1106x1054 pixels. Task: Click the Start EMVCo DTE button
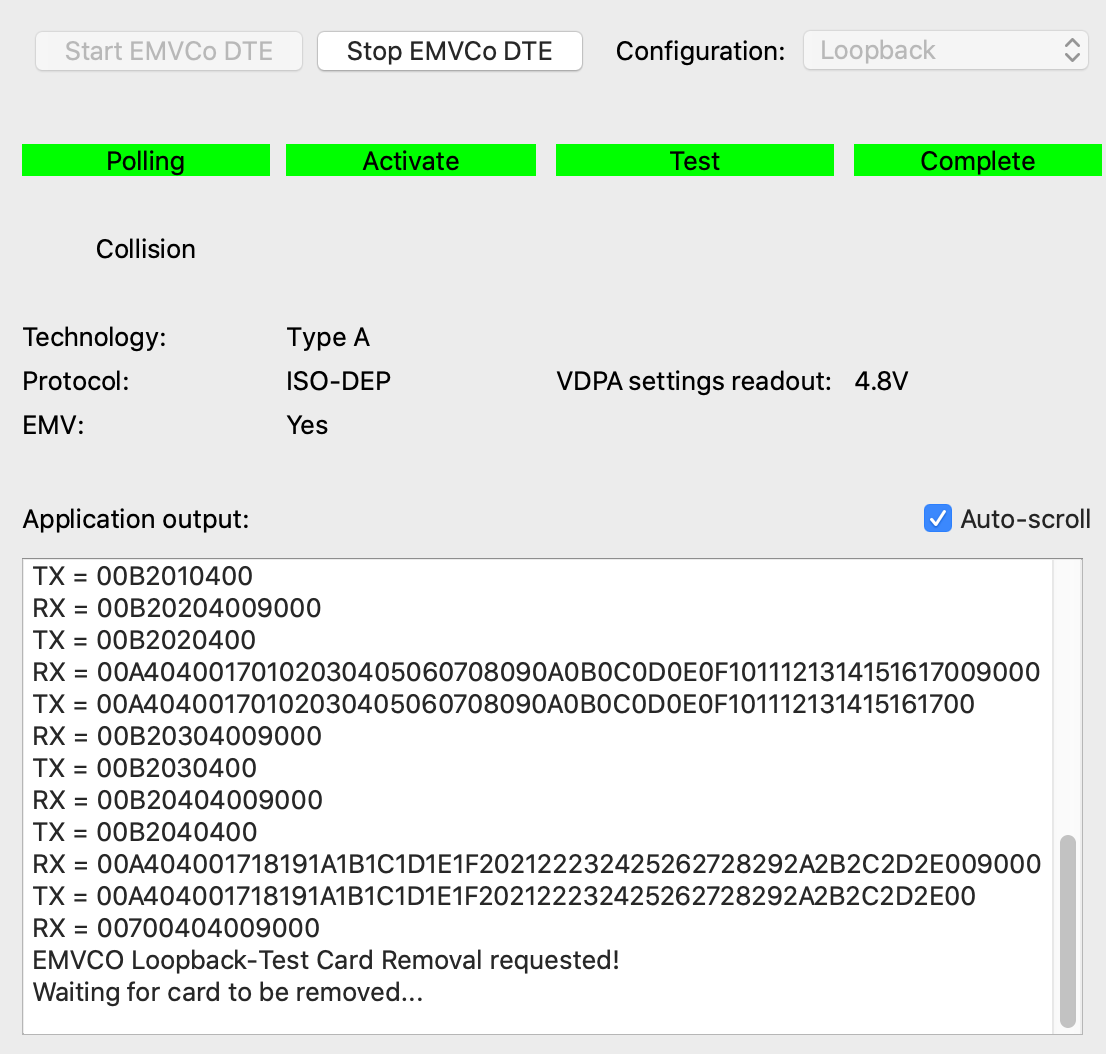pos(169,51)
